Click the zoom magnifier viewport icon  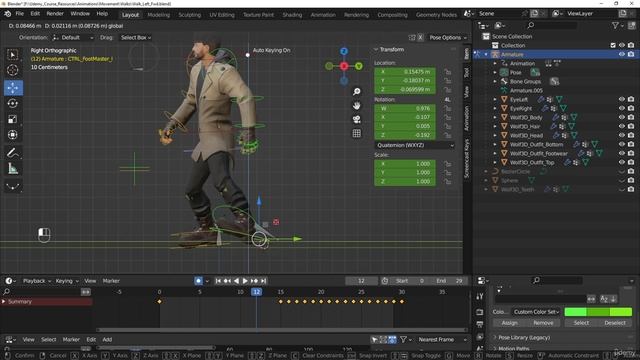pyautogui.click(x=357, y=91)
